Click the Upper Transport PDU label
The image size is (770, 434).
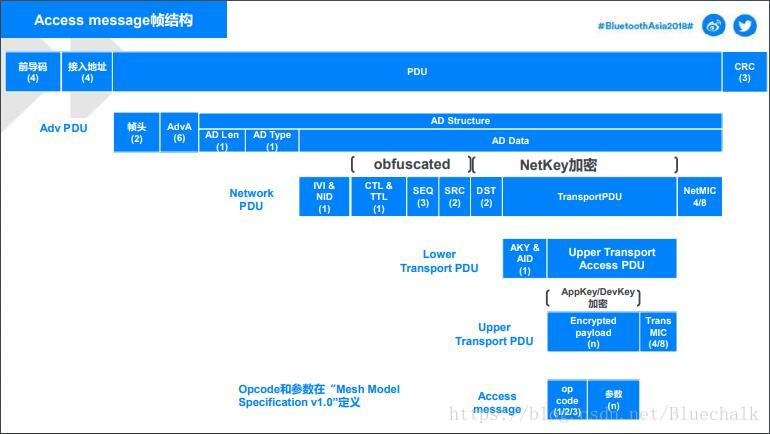pyautogui.click(x=494, y=334)
